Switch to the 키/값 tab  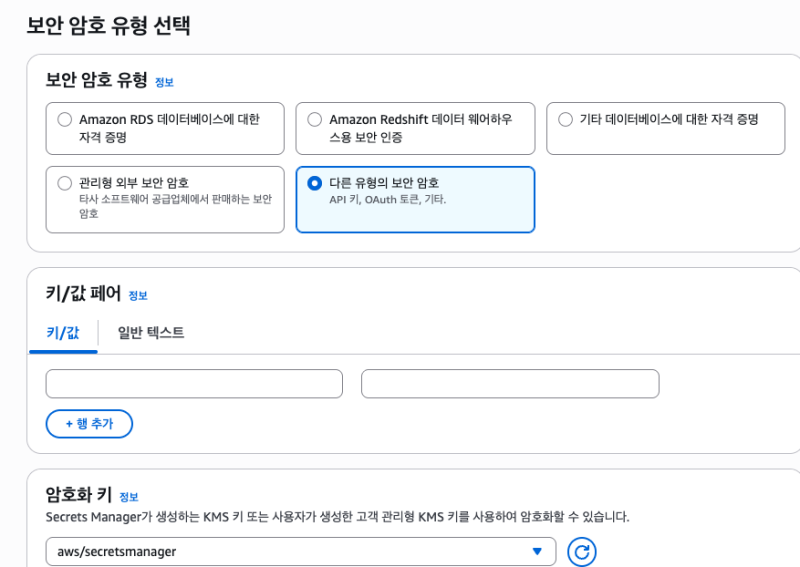63,333
